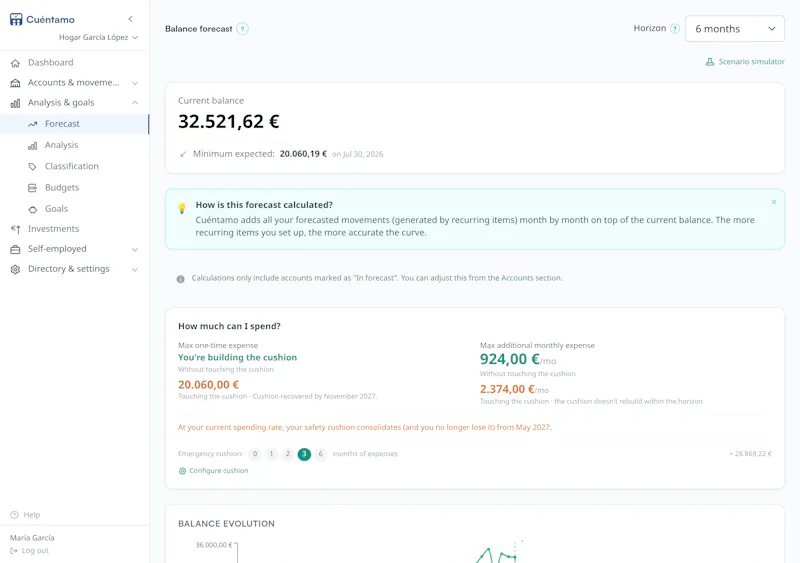Click the Budgets icon

pyautogui.click(x=33, y=188)
